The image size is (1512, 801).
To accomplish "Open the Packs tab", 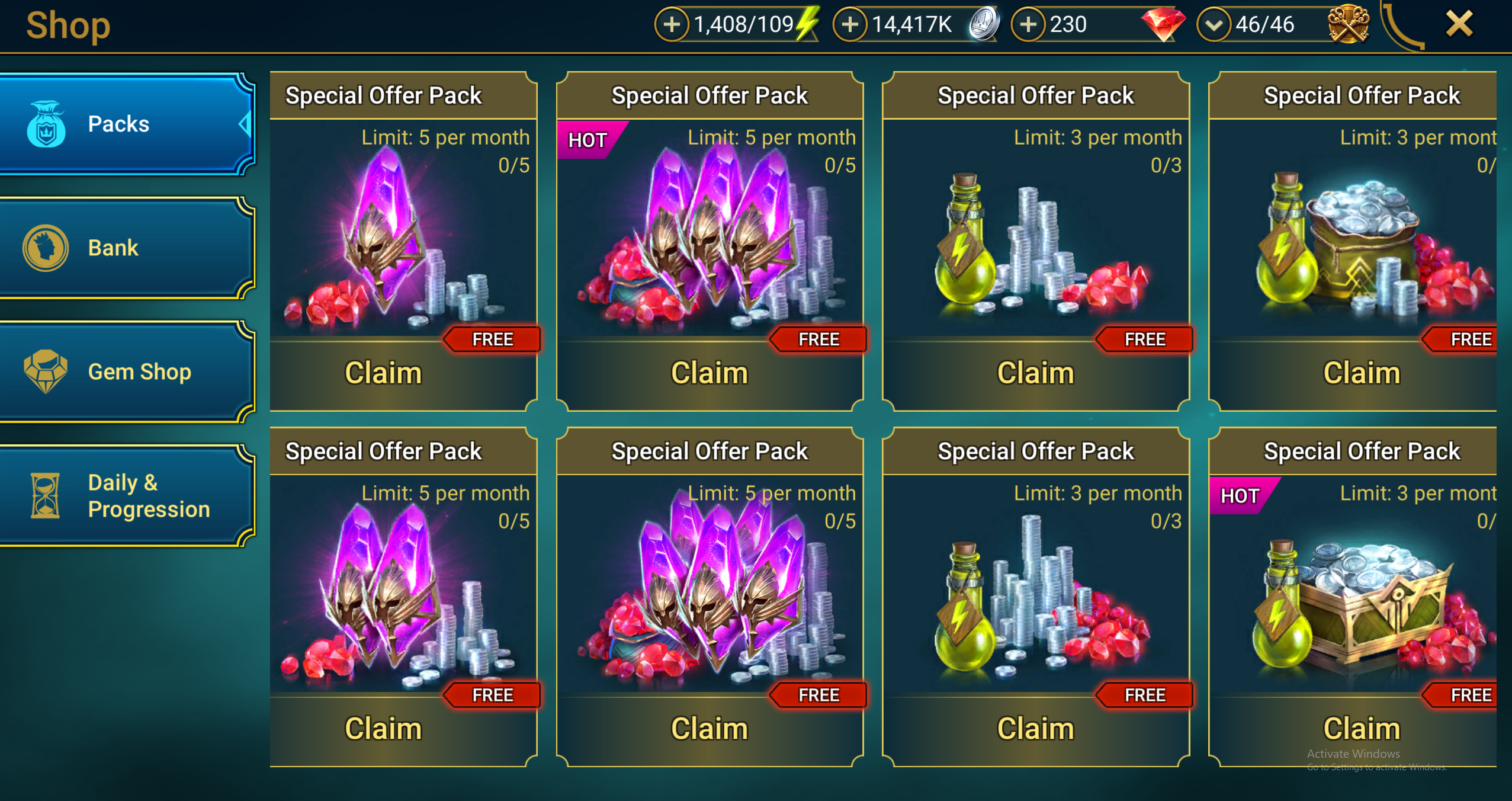I will pyautogui.click(x=126, y=124).
